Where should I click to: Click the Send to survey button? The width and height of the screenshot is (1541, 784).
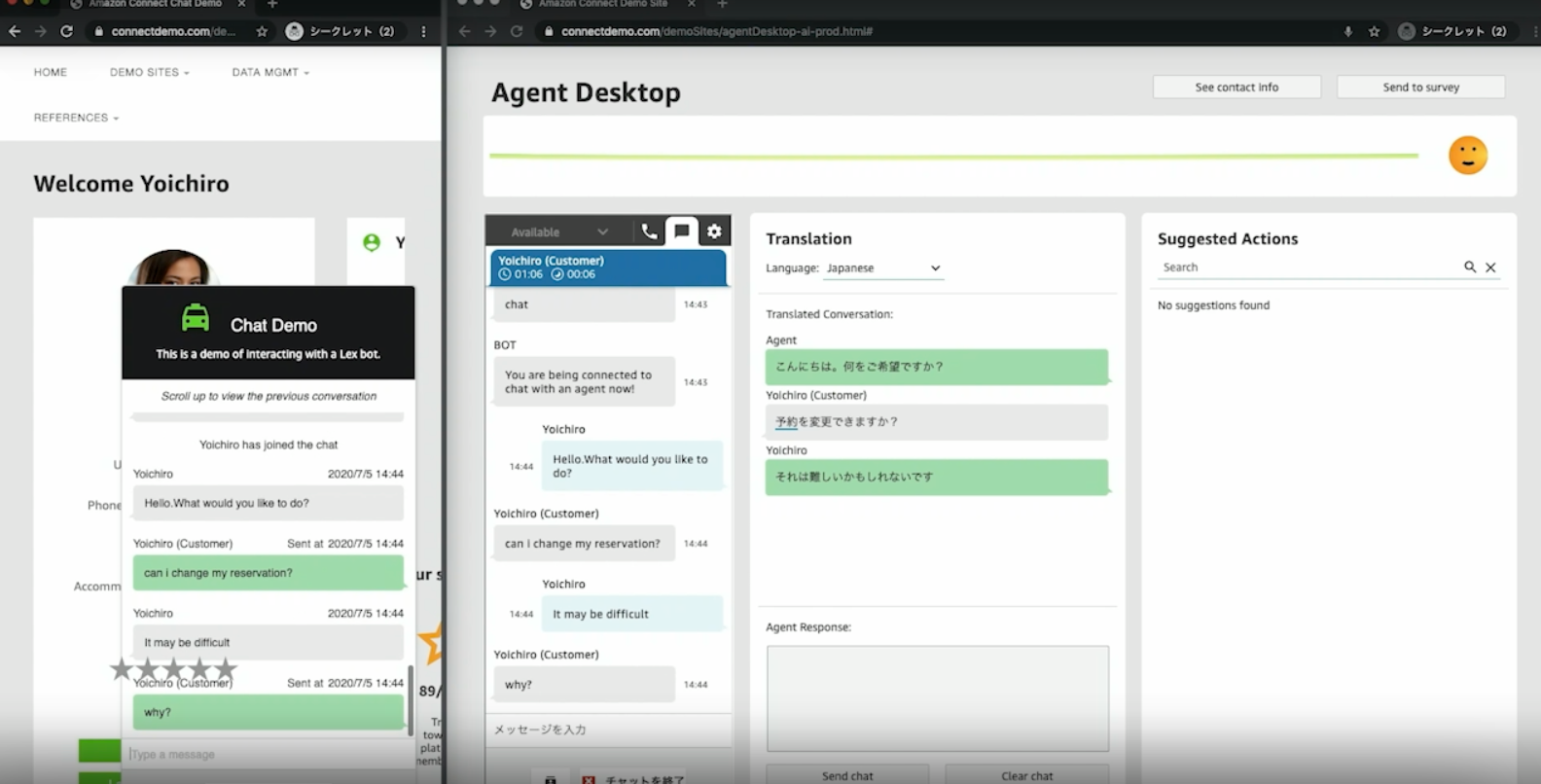pos(1420,87)
